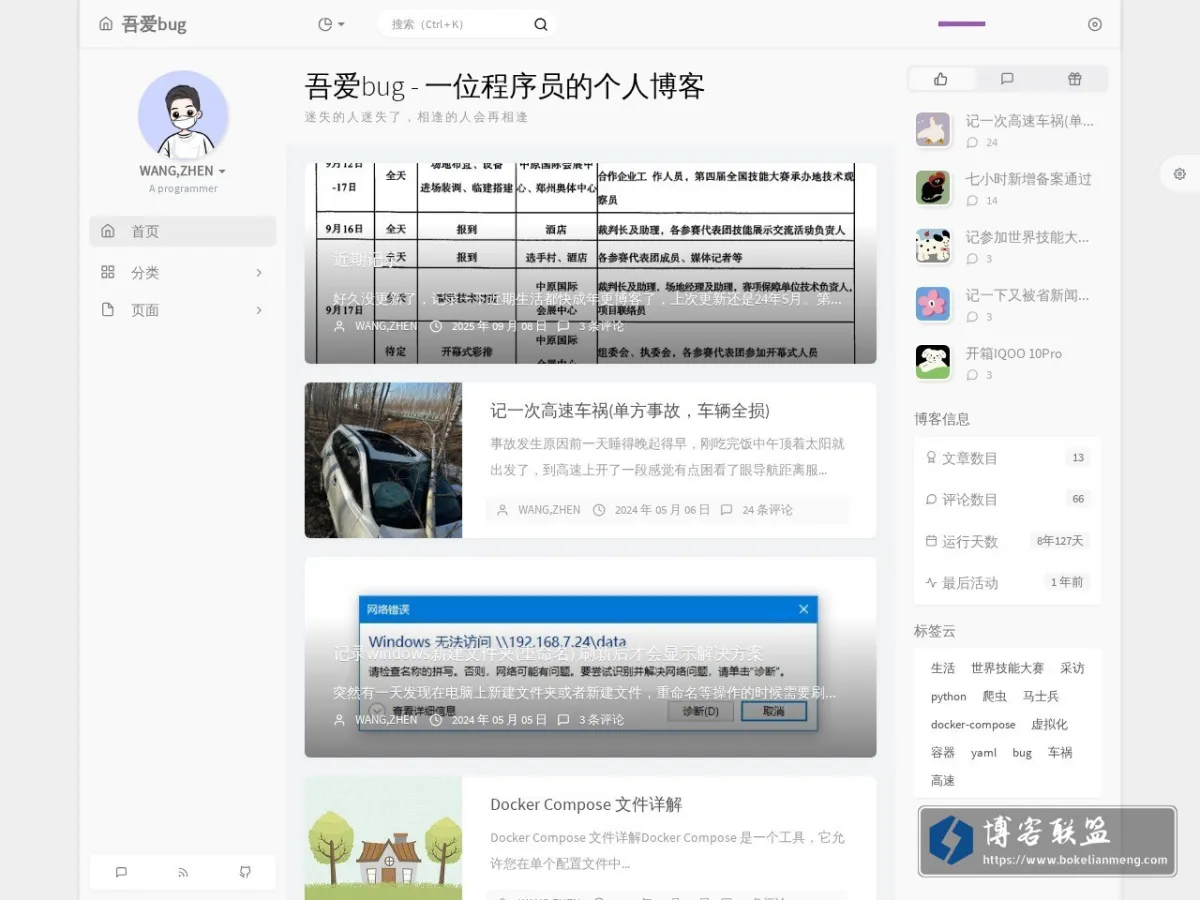Click the 评论数目 speech bubble icon

click(932, 499)
